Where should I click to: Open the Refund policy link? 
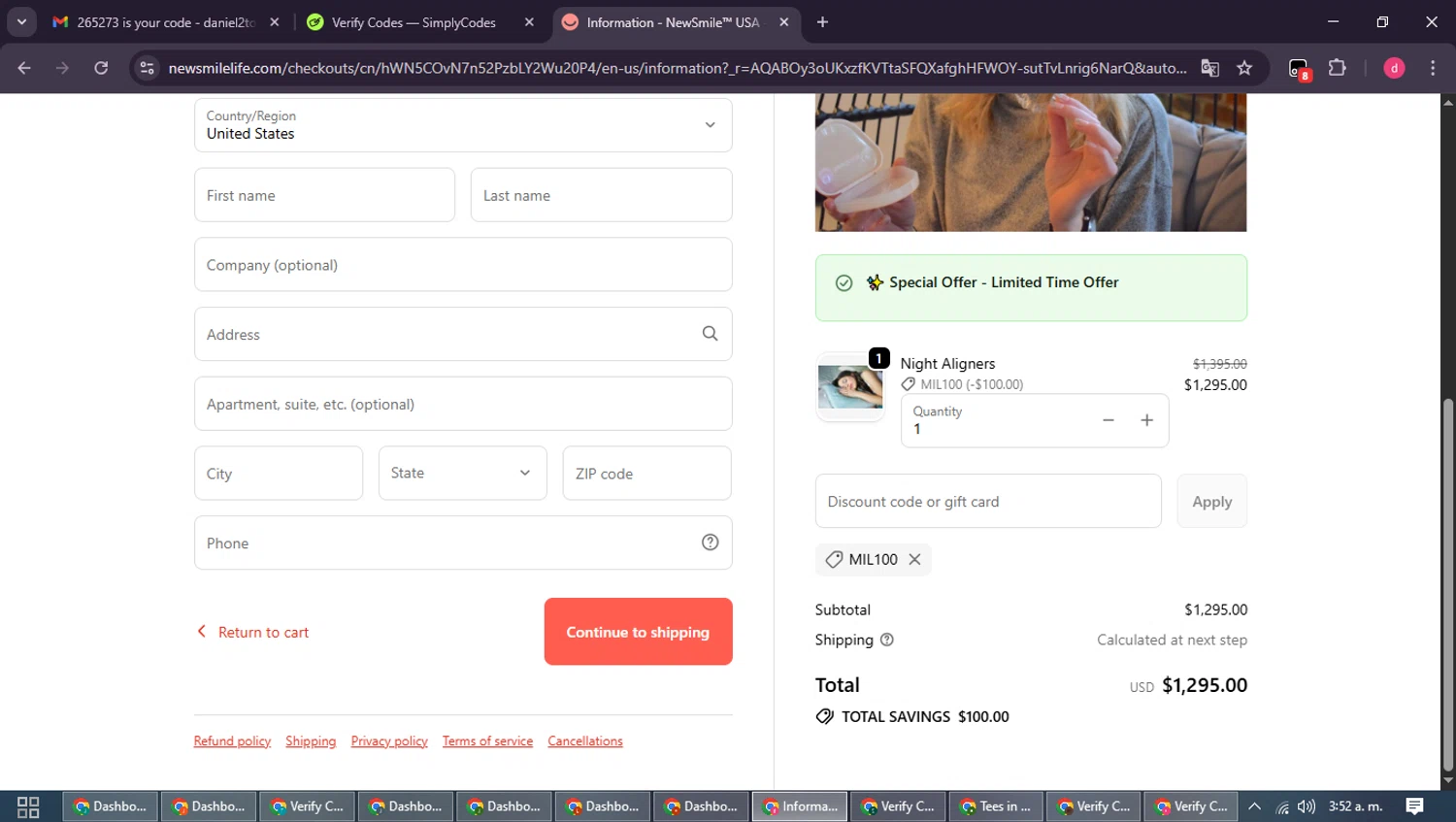(x=232, y=740)
